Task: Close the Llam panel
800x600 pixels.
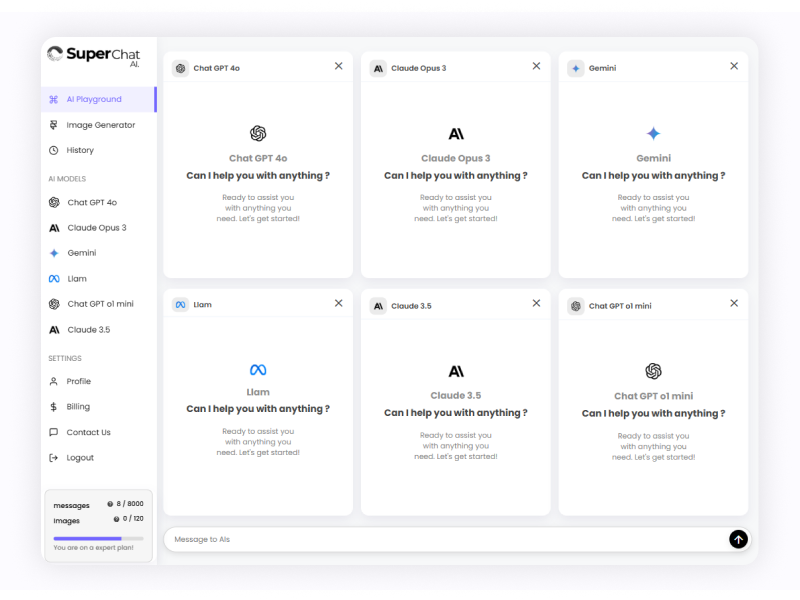Action: 339,303
